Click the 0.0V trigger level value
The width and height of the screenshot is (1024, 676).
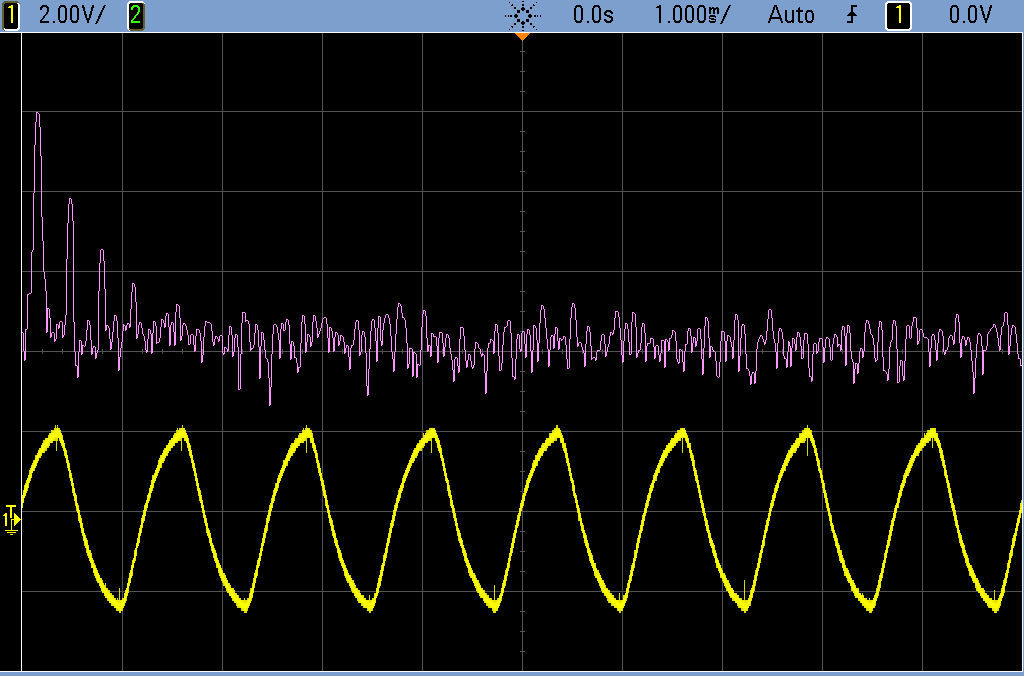point(970,15)
